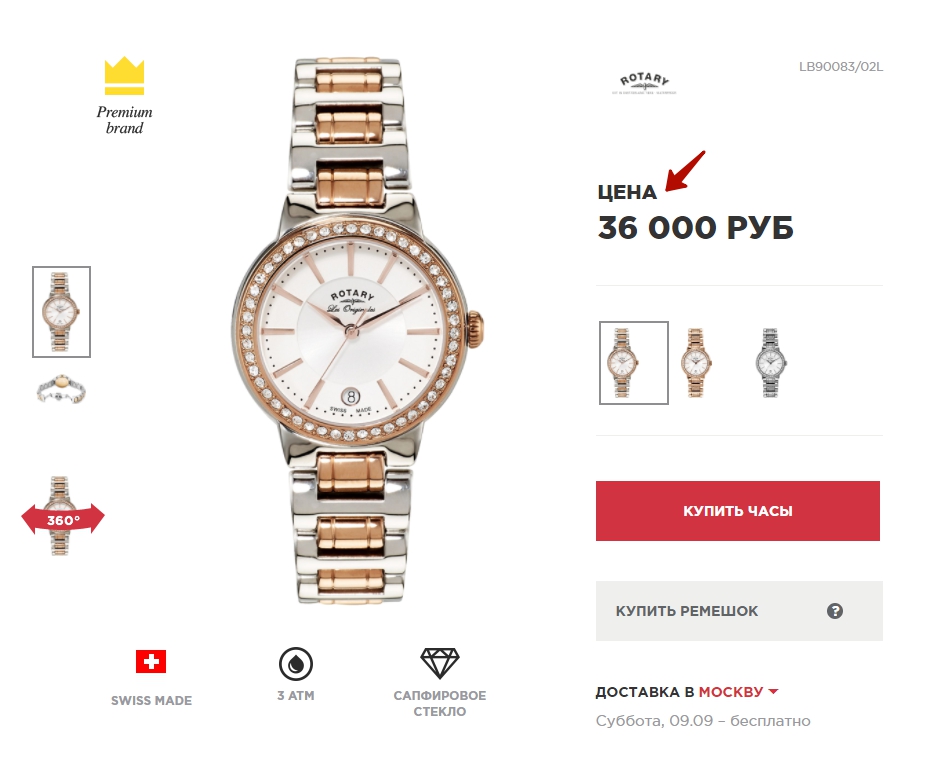Choose the silver steel watch variant
The height and width of the screenshot is (758, 933).
tap(771, 362)
